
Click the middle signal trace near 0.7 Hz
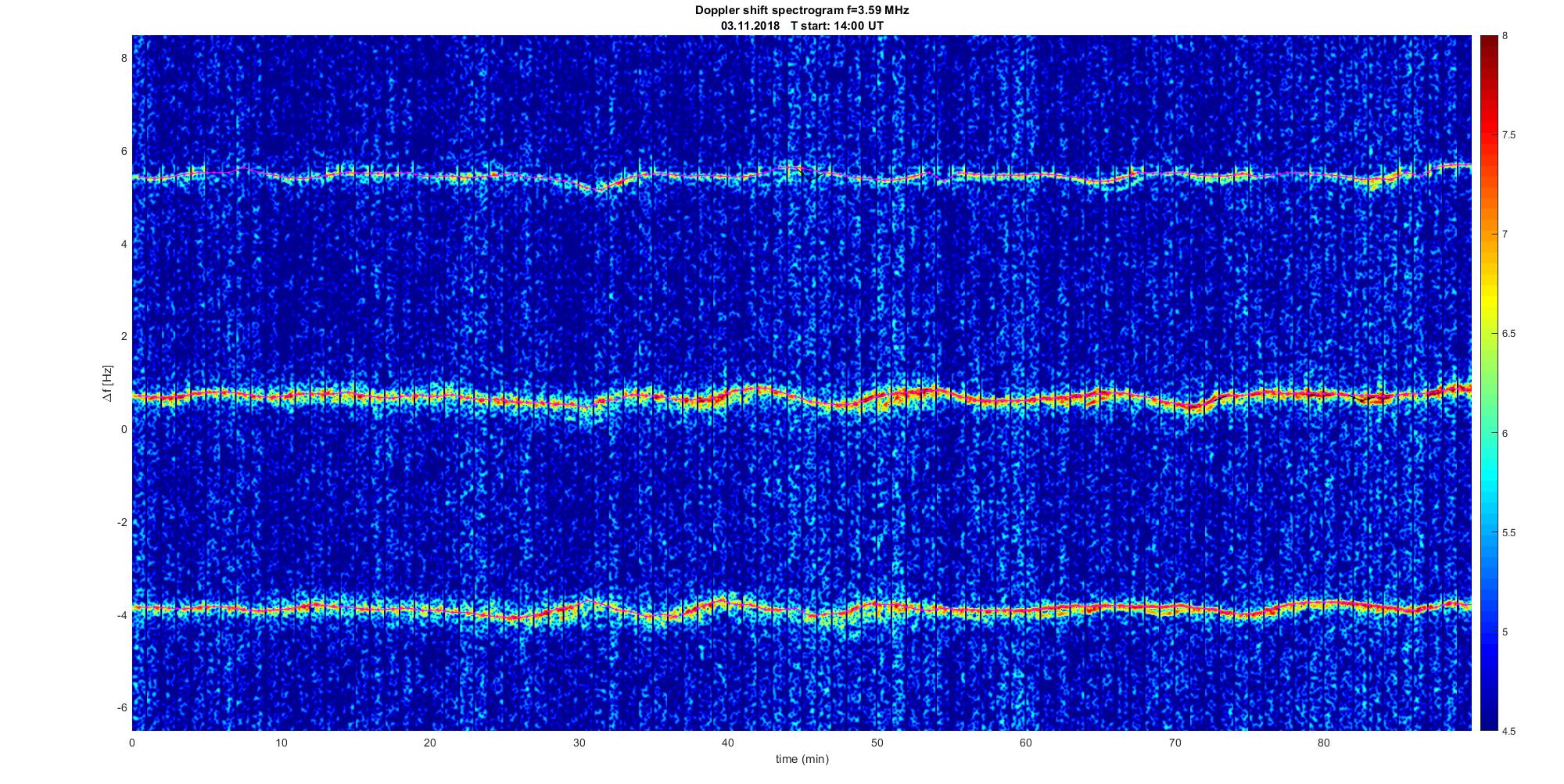pyautogui.click(x=802, y=399)
